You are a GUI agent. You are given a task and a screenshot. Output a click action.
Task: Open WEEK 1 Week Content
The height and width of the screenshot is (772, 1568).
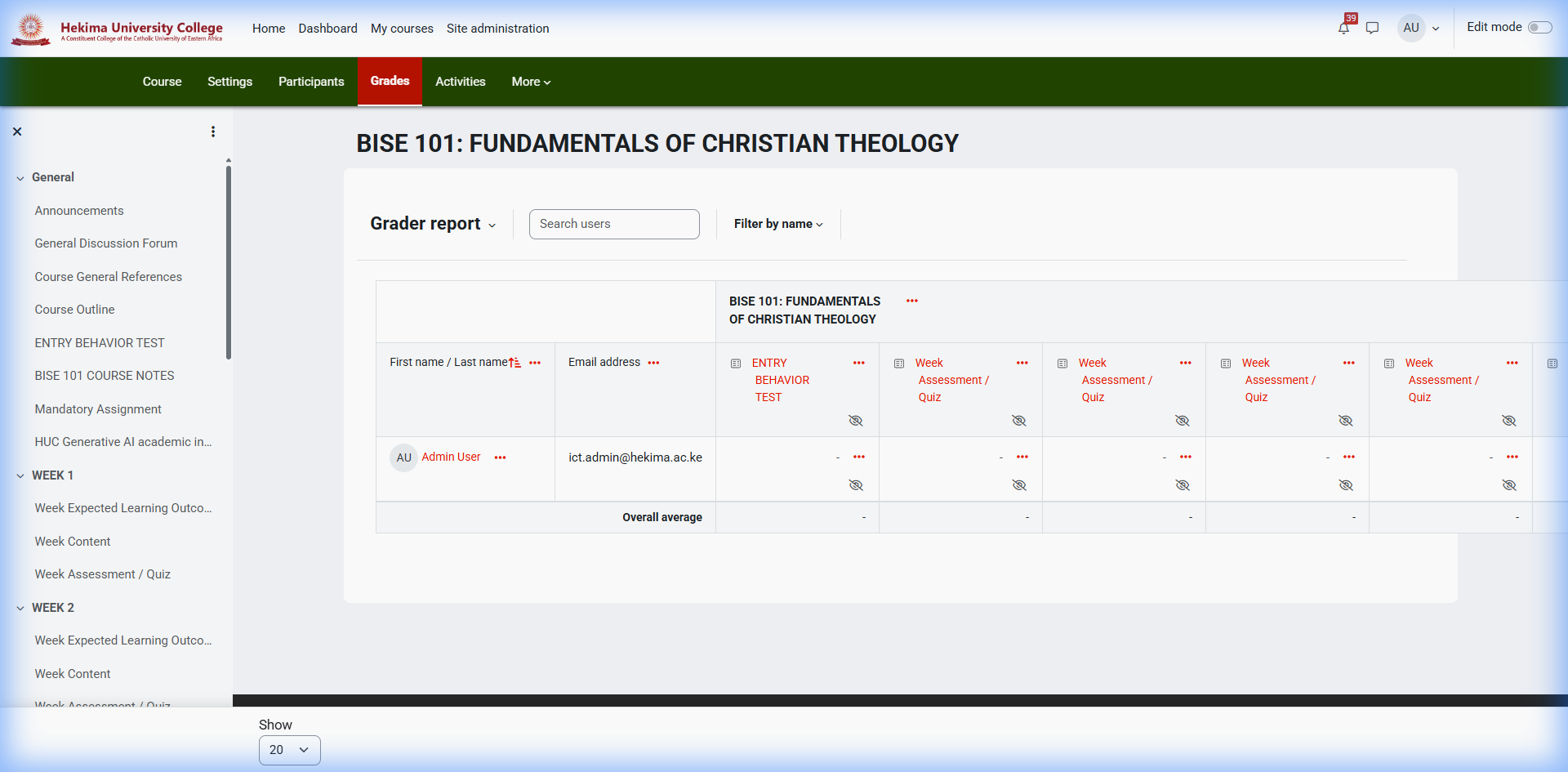click(73, 542)
